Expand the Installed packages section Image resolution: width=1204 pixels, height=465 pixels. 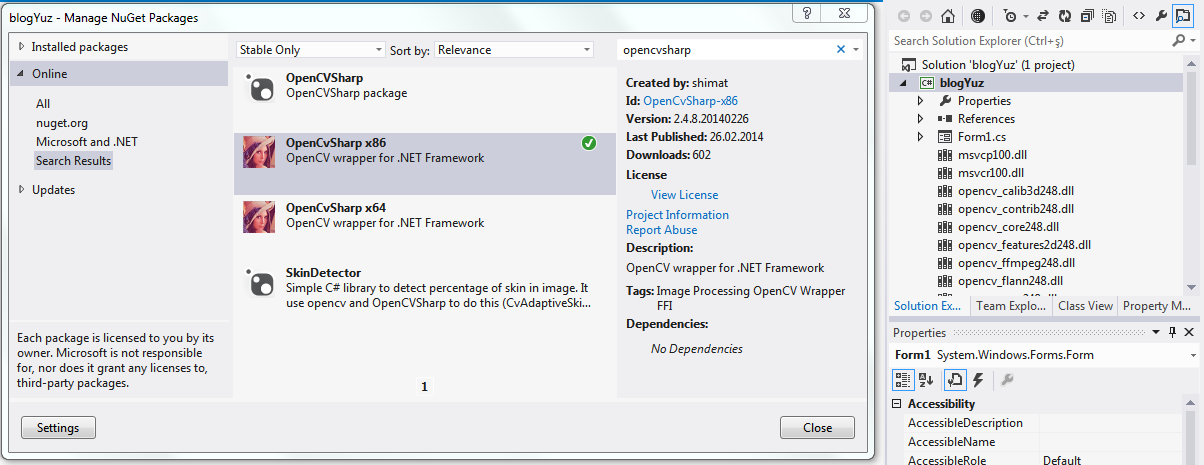22,47
